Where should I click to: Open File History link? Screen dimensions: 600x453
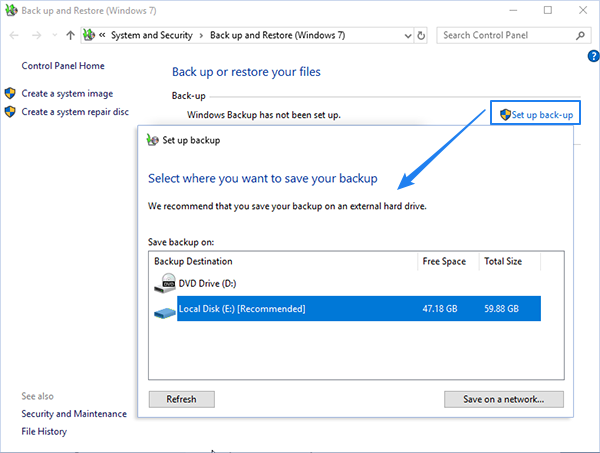[x=44, y=432]
